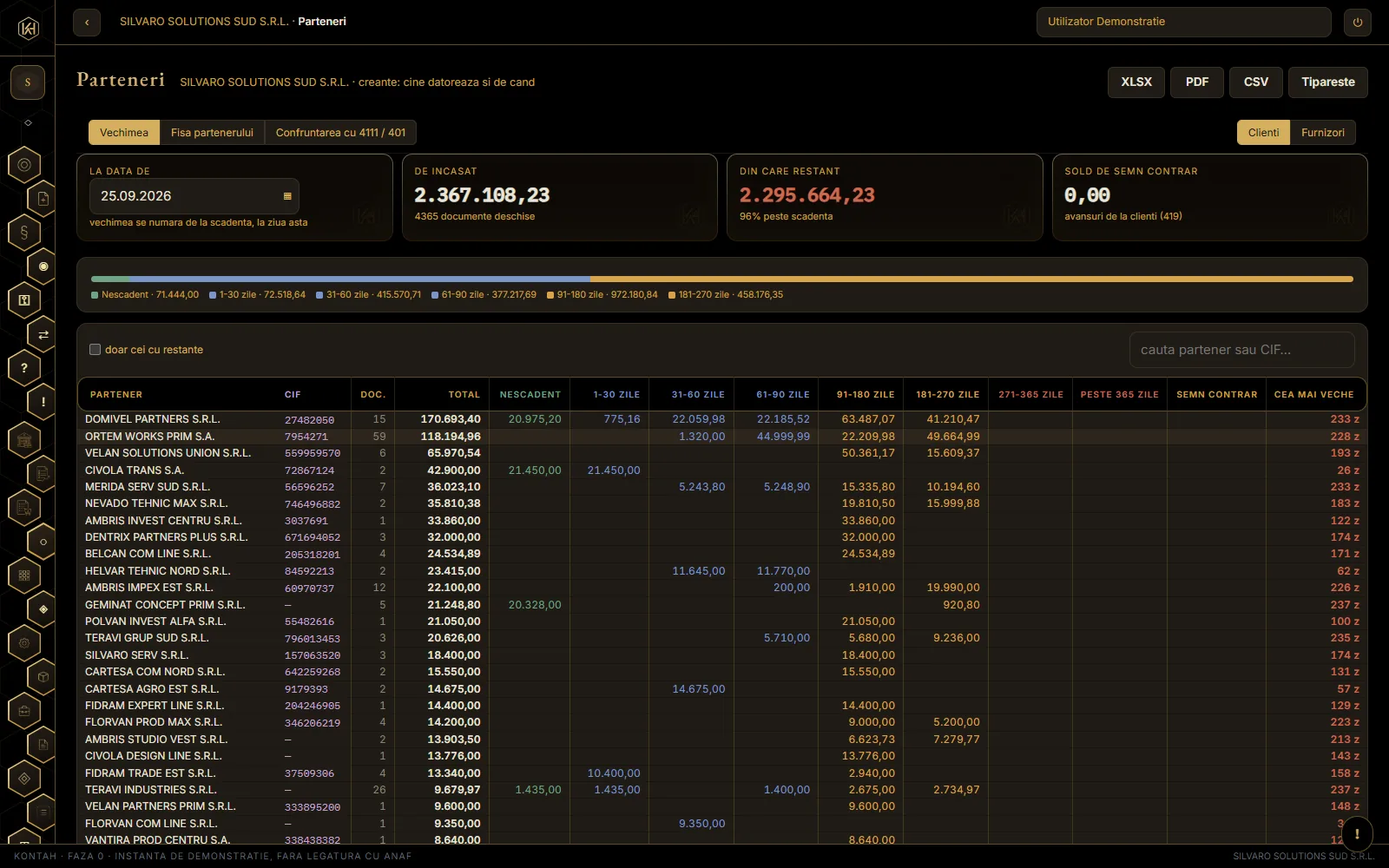Screen dimensions: 1389x868
Task: Click the Tipareste button
Action: (x=1328, y=82)
